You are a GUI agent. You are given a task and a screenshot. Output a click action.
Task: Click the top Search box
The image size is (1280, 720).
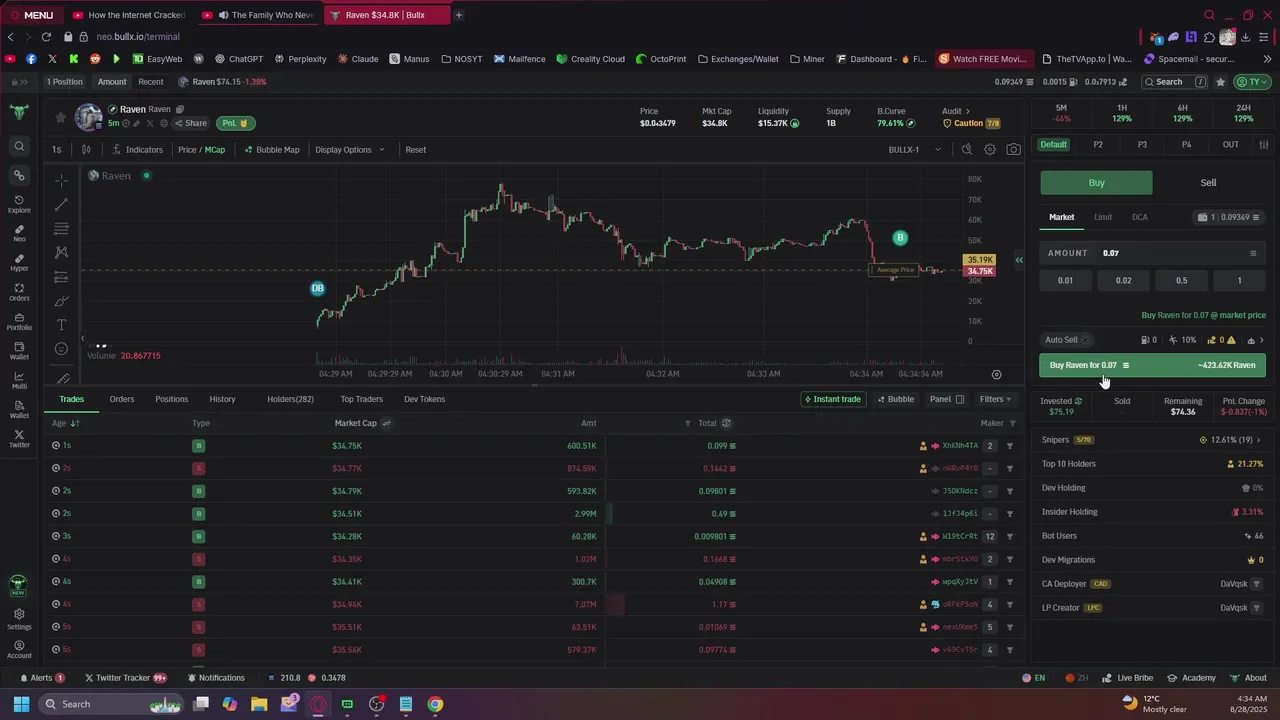pos(1174,82)
